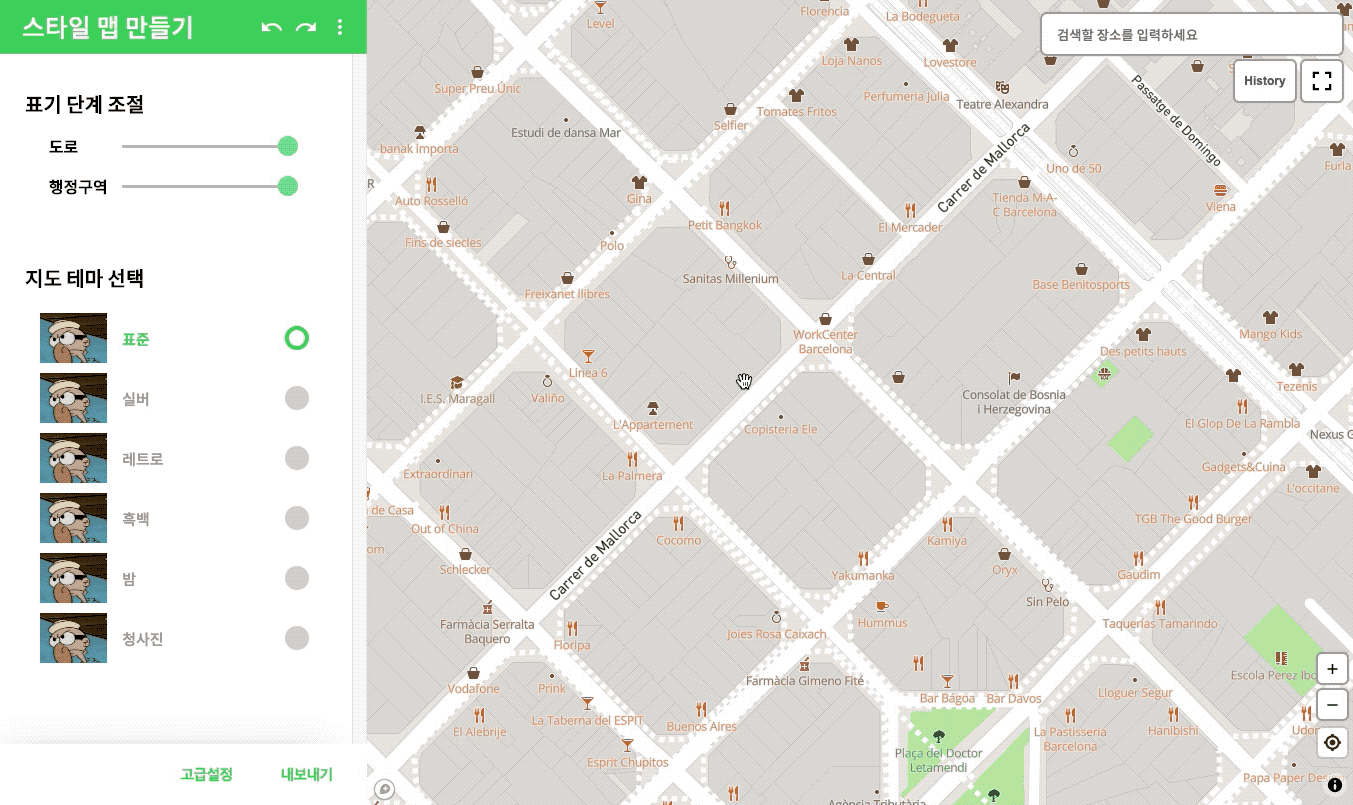Image resolution: width=1353 pixels, height=805 pixels.
Task: Open 고급설정 advanced settings
Action: [207, 774]
